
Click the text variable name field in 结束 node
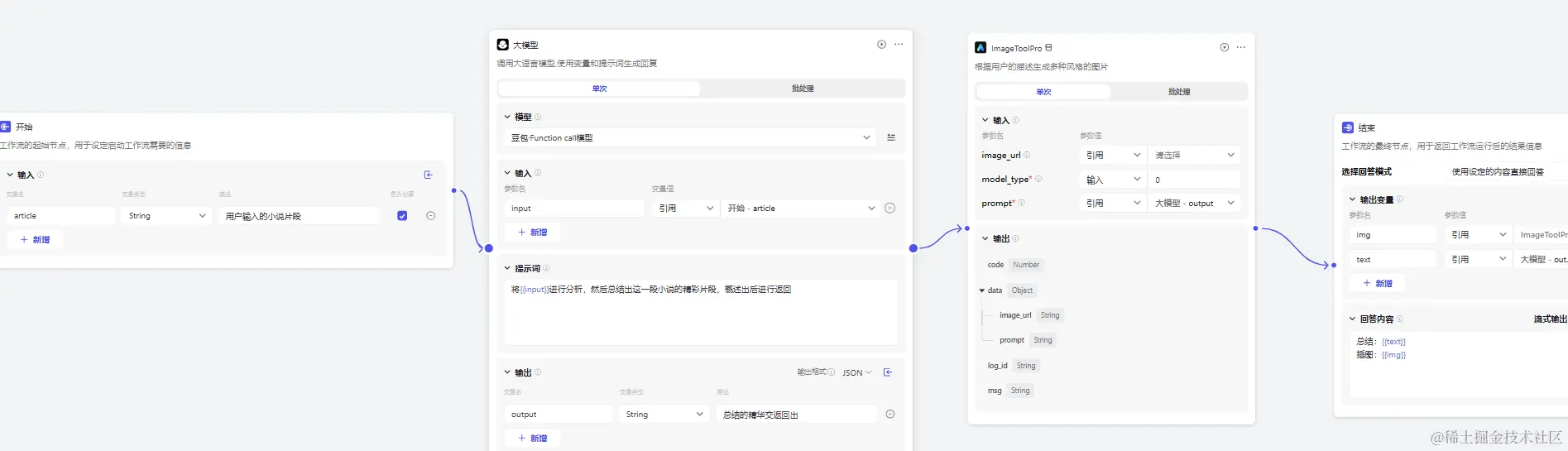[x=1393, y=260]
